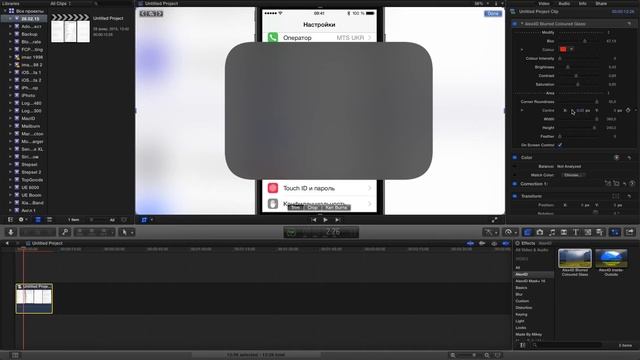Open the Retime speed pop-up menu
This screenshot has width=640, height=360.
click(x=510, y=232)
